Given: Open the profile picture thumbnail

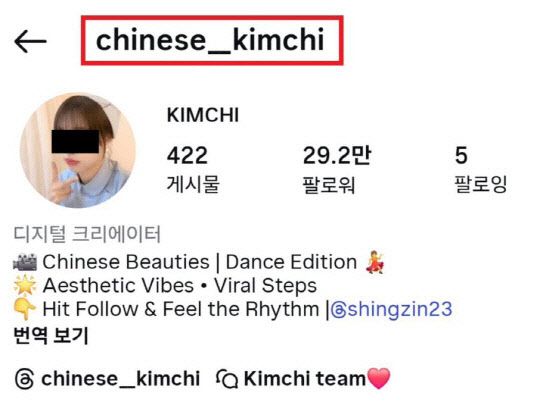Looking at the screenshot, I should coord(78,150).
